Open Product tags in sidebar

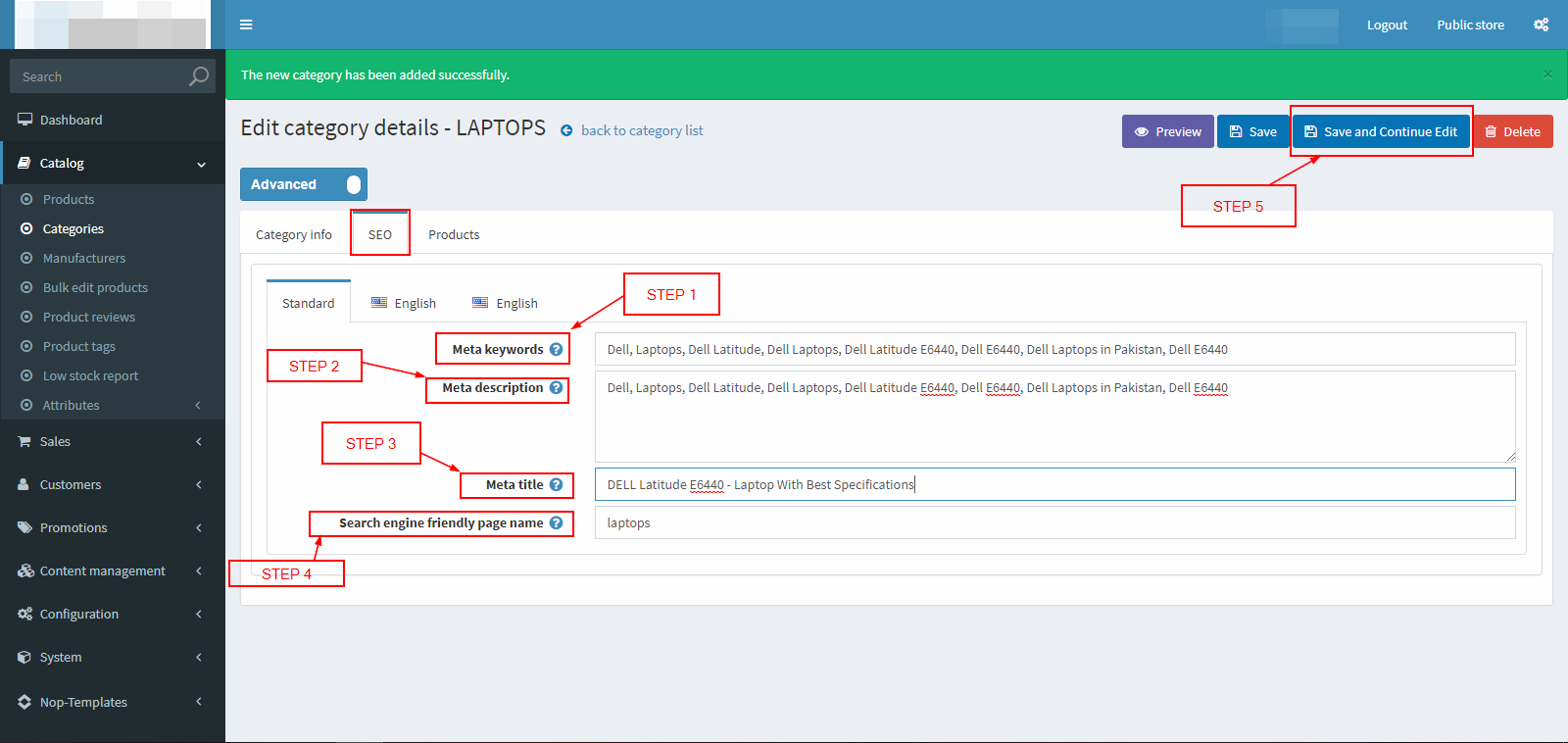[79, 346]
